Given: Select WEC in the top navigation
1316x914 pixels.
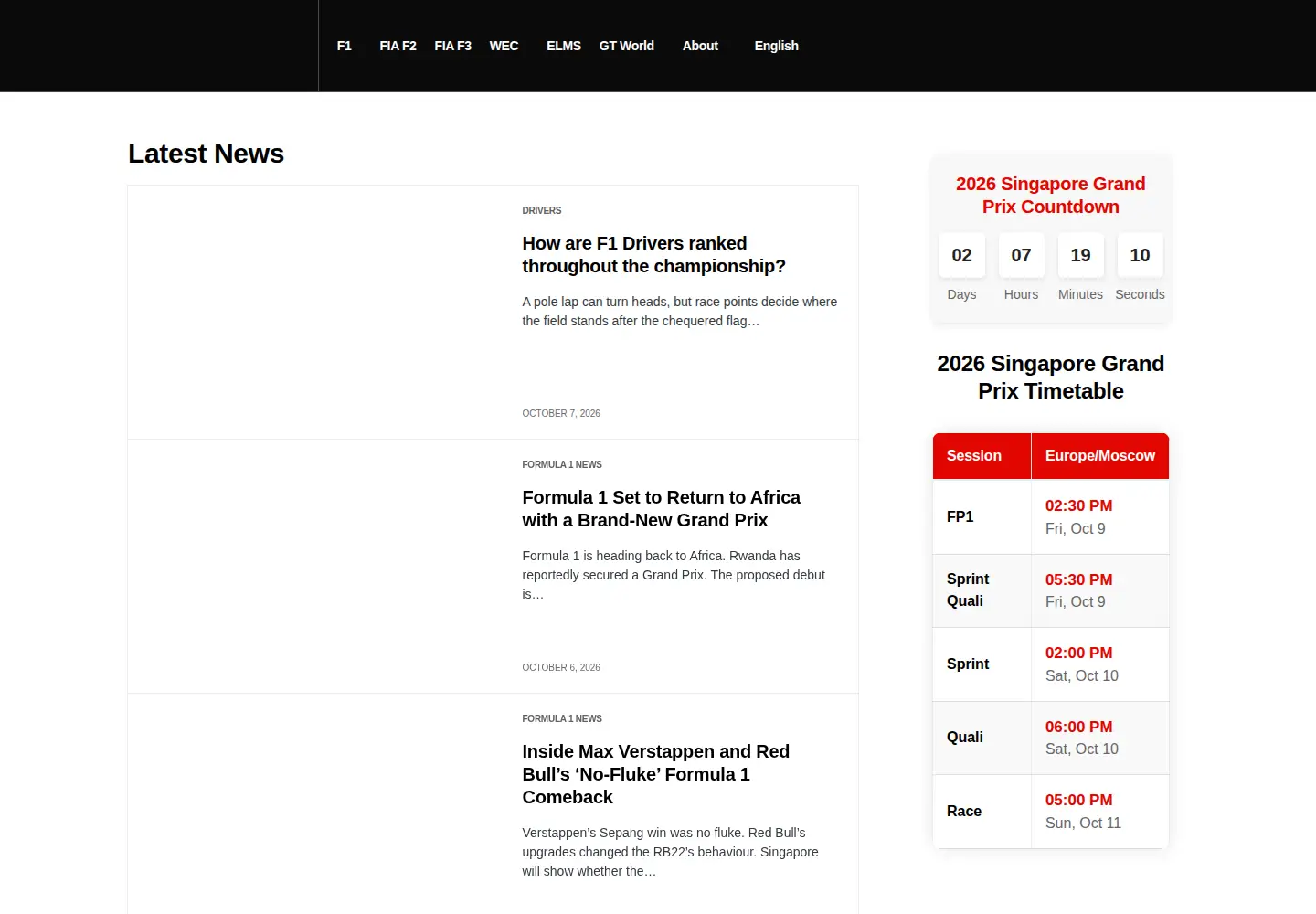Looking at the screenshot, I should tap(504, 46).
